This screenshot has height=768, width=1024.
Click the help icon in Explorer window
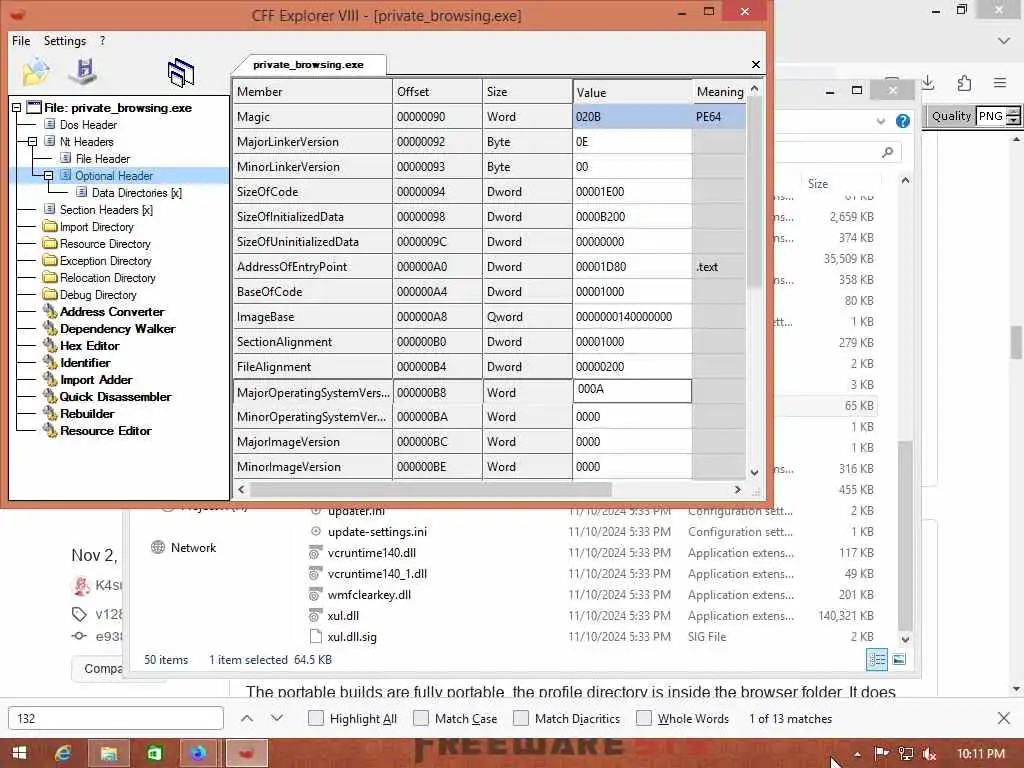[903, 121]
